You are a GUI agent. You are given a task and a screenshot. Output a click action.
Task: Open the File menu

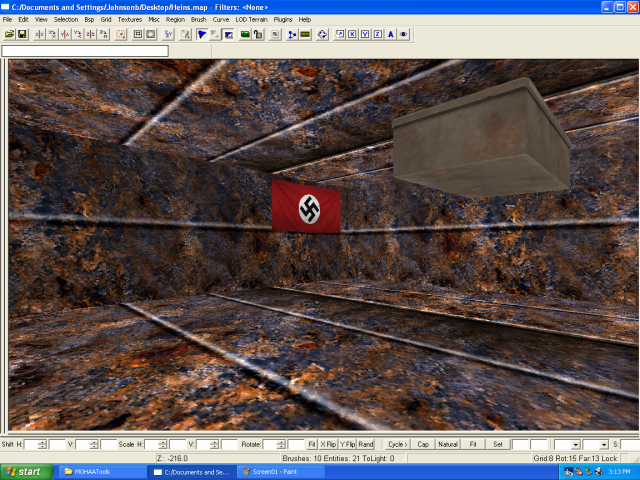7,19
